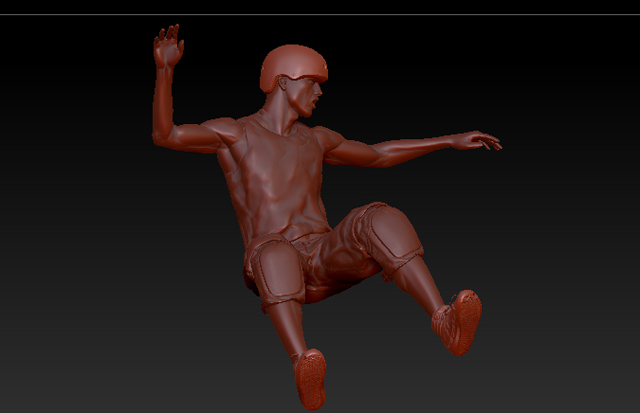The image size is (640, 413).
Task: Click the sole of the right-side shoe
Action: click(x=460, y=321)
